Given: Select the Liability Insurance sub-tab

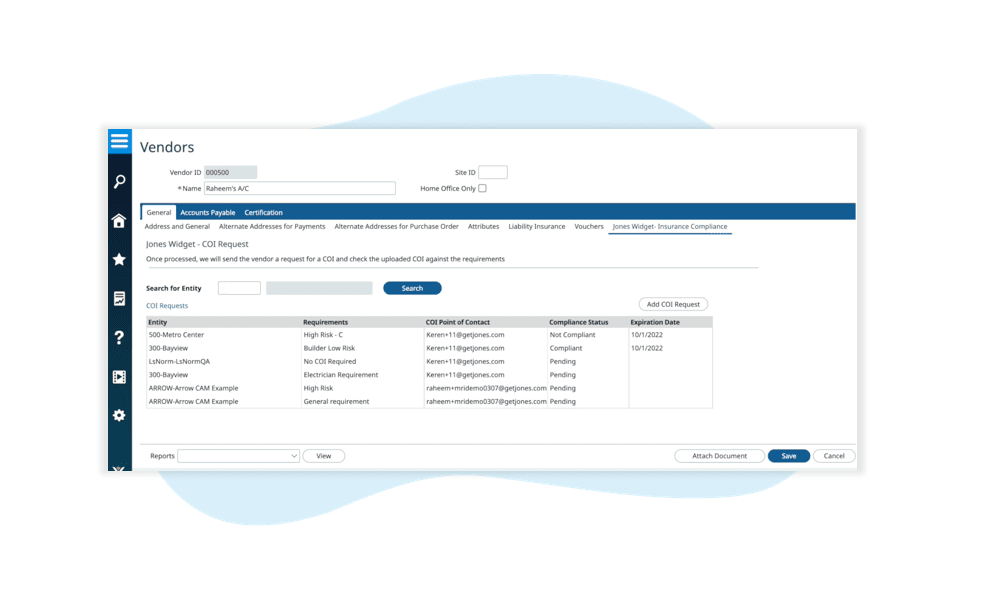Looking at the screenshot, I should [x=536, y=227].
